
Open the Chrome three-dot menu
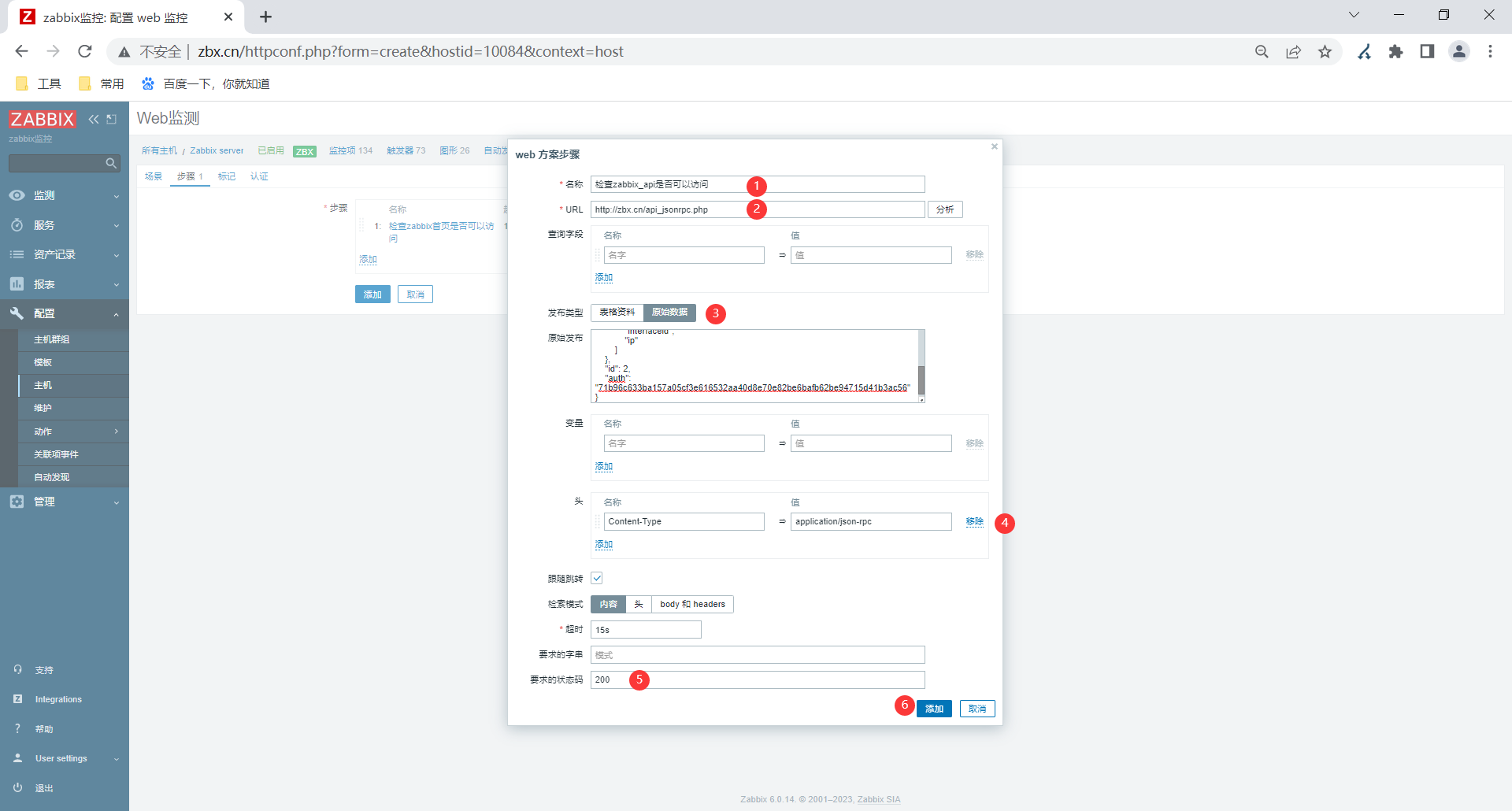pyautogui.click(x=1490, y=51)
